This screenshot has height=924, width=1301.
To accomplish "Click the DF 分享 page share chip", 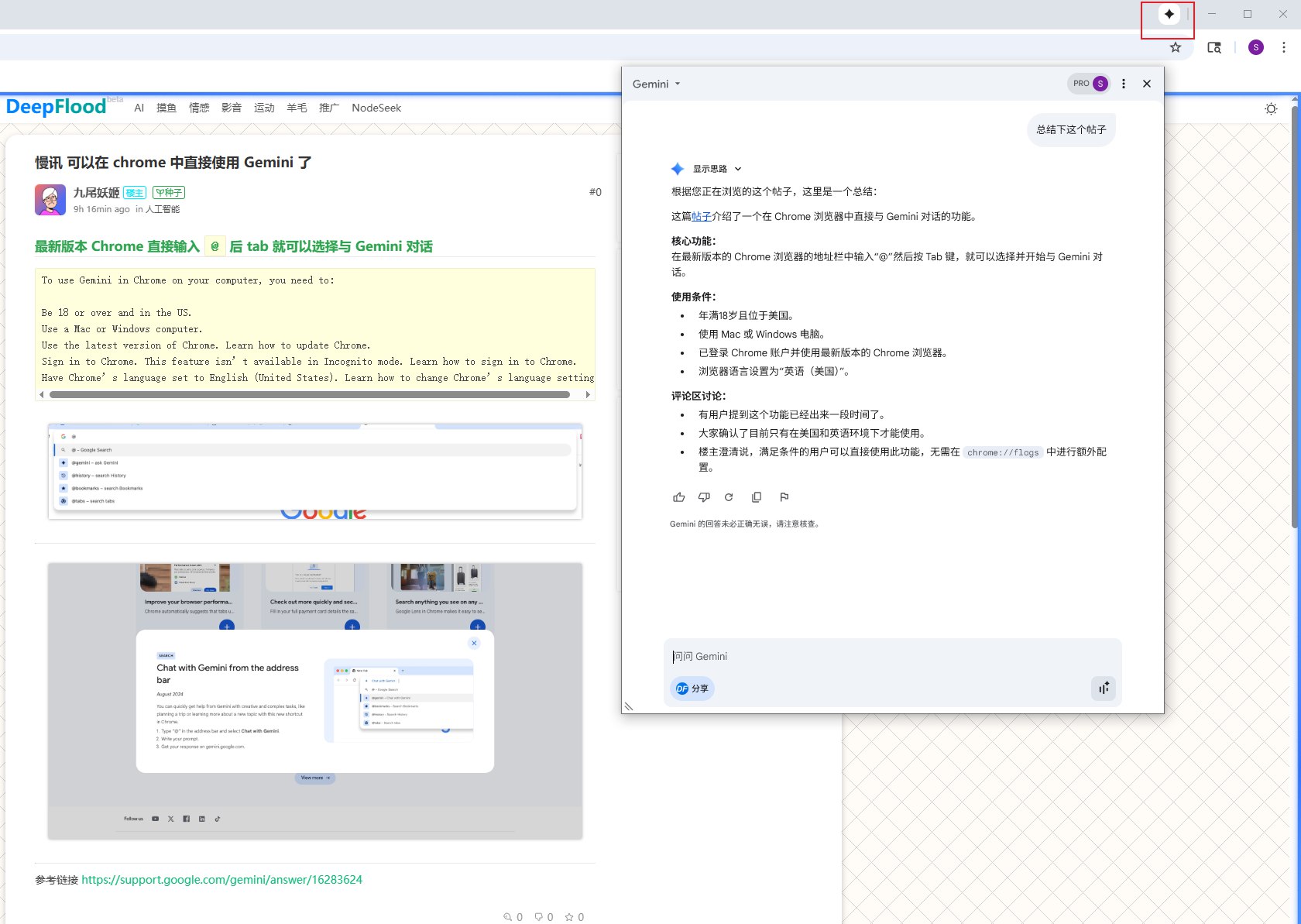I will coord(692,689).
